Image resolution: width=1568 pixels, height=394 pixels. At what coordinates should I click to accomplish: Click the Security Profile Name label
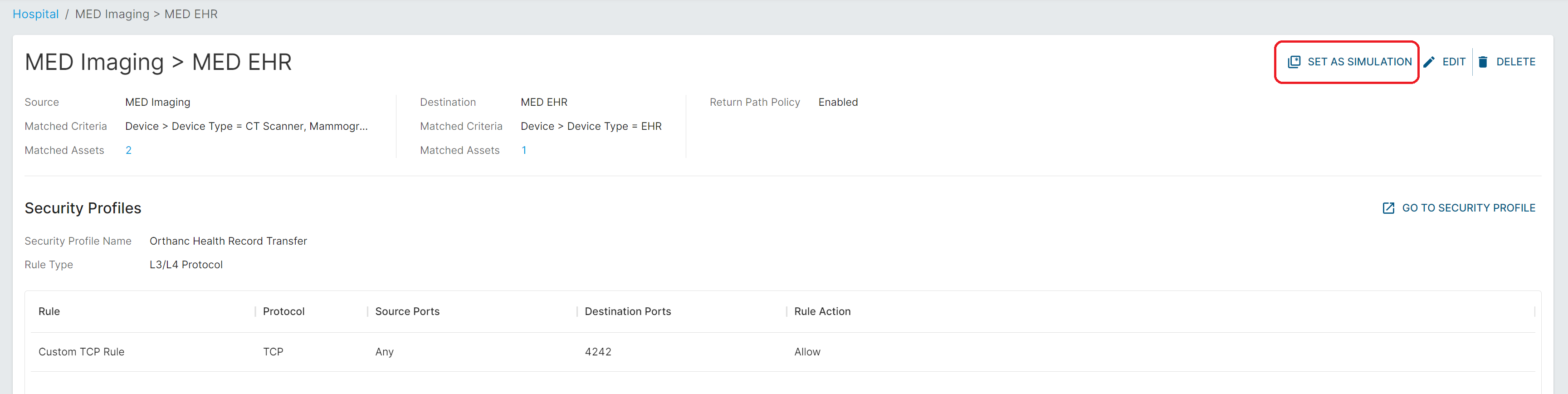[x=78, y=241]
